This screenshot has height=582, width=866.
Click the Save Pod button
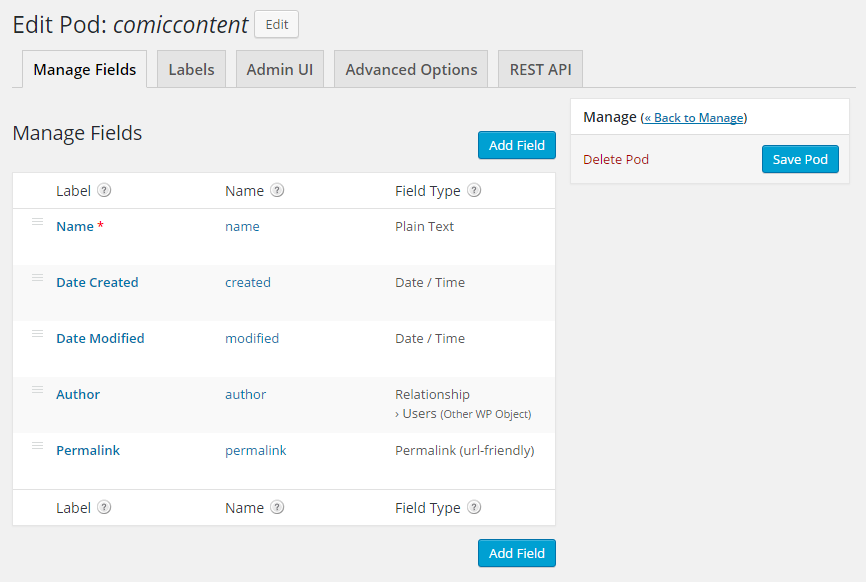800,159
